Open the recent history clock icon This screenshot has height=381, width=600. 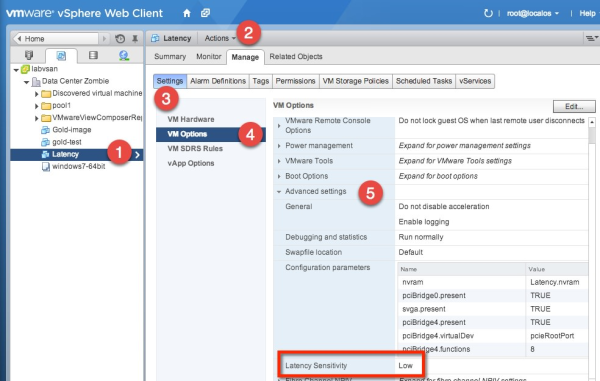pyautogui.click(x=120, y=39)
